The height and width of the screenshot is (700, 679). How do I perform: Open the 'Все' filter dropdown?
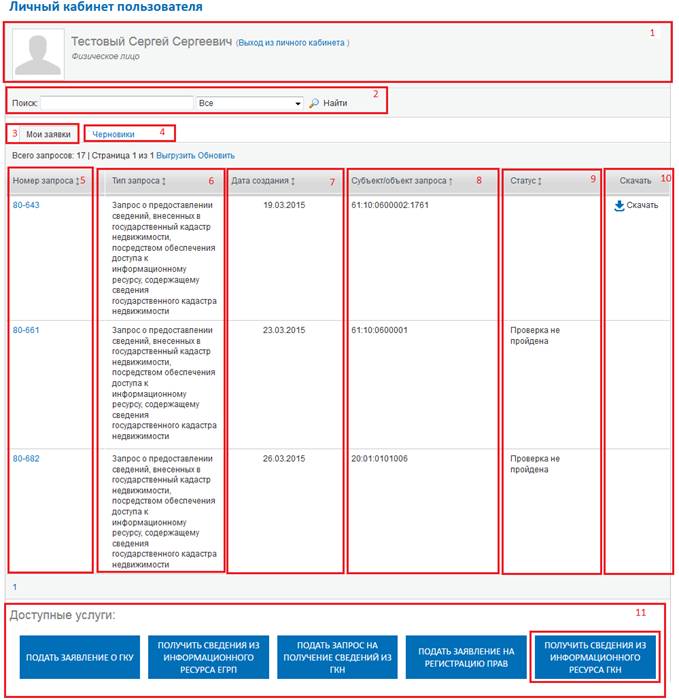(250, 103)
